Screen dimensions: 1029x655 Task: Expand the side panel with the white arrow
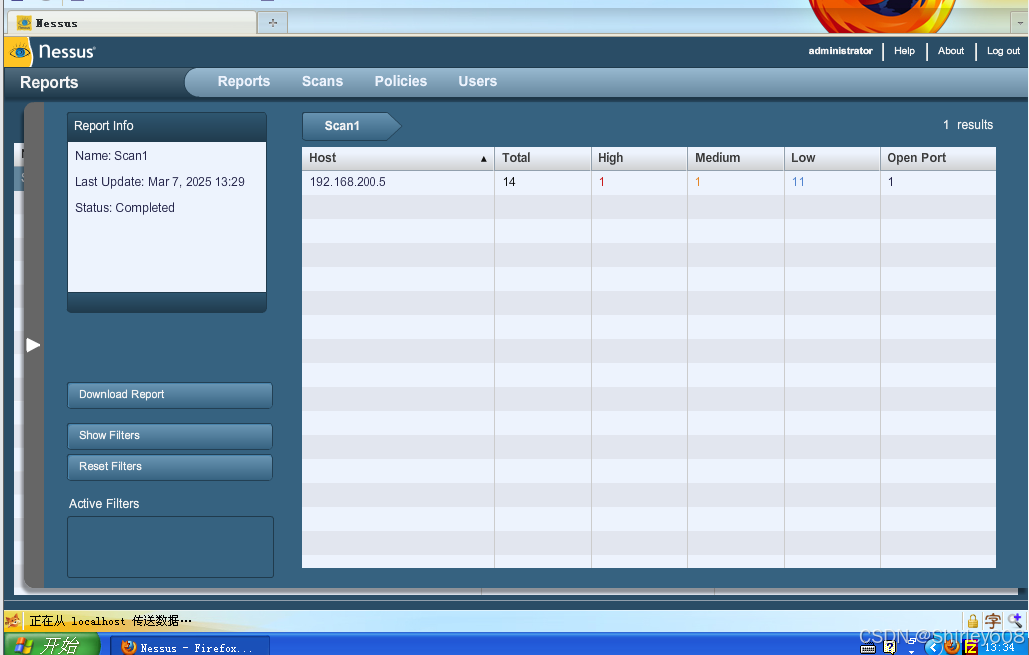33,345
